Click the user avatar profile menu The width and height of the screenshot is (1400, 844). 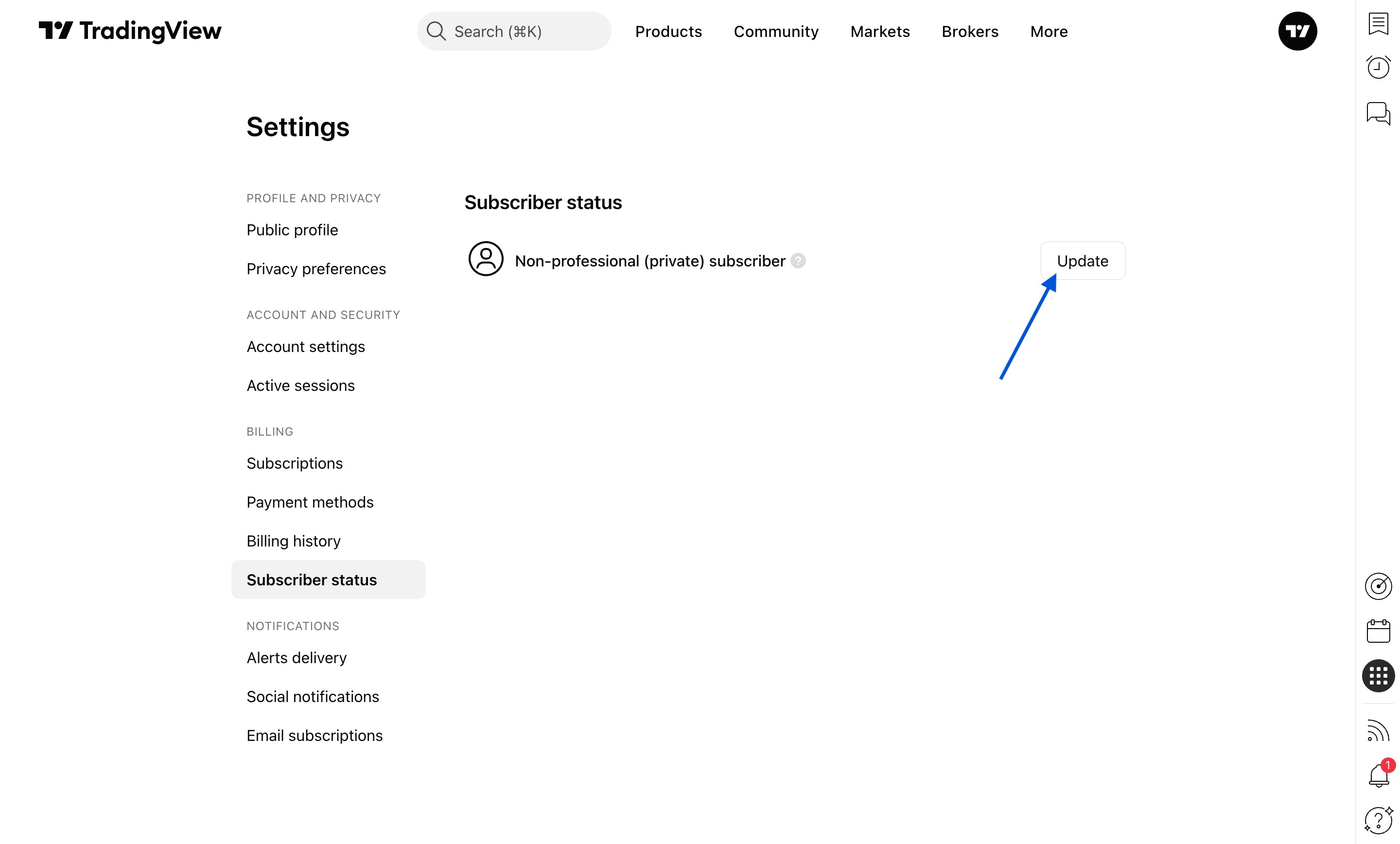(x=1297, y=31)
